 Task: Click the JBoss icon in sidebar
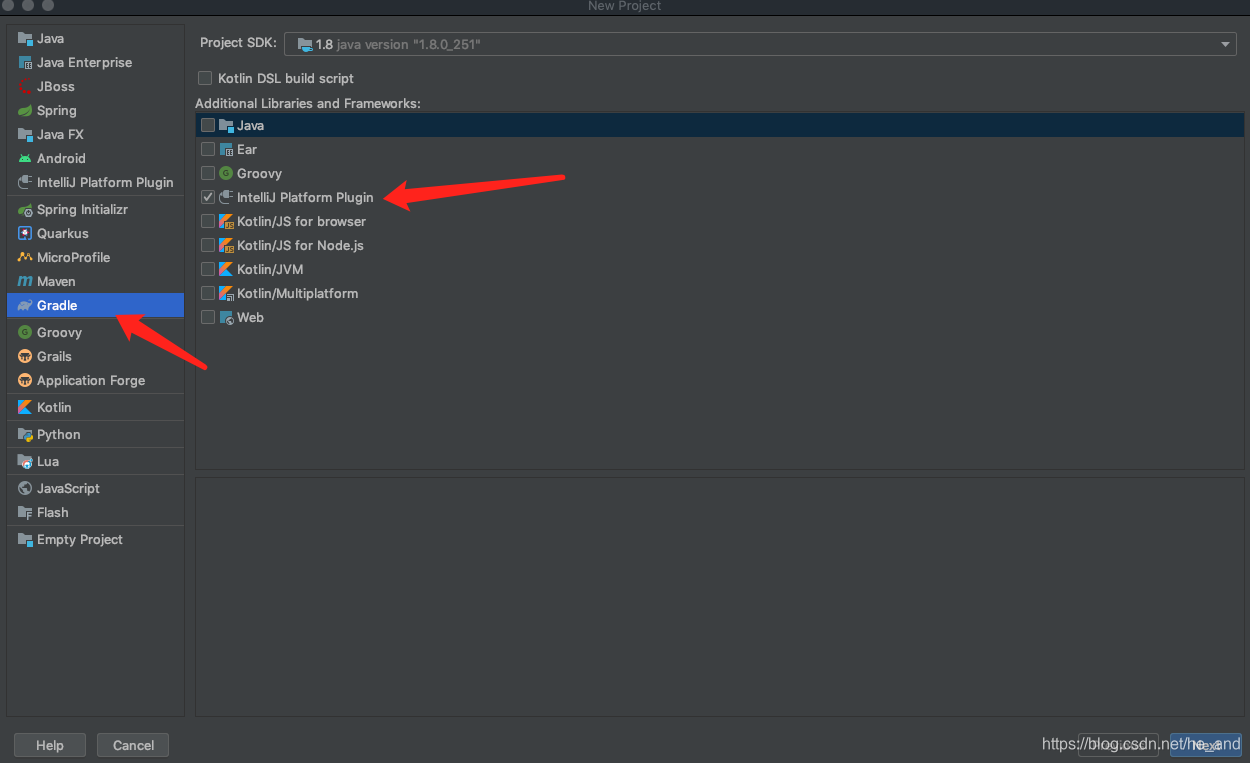(x=25, y=86)
